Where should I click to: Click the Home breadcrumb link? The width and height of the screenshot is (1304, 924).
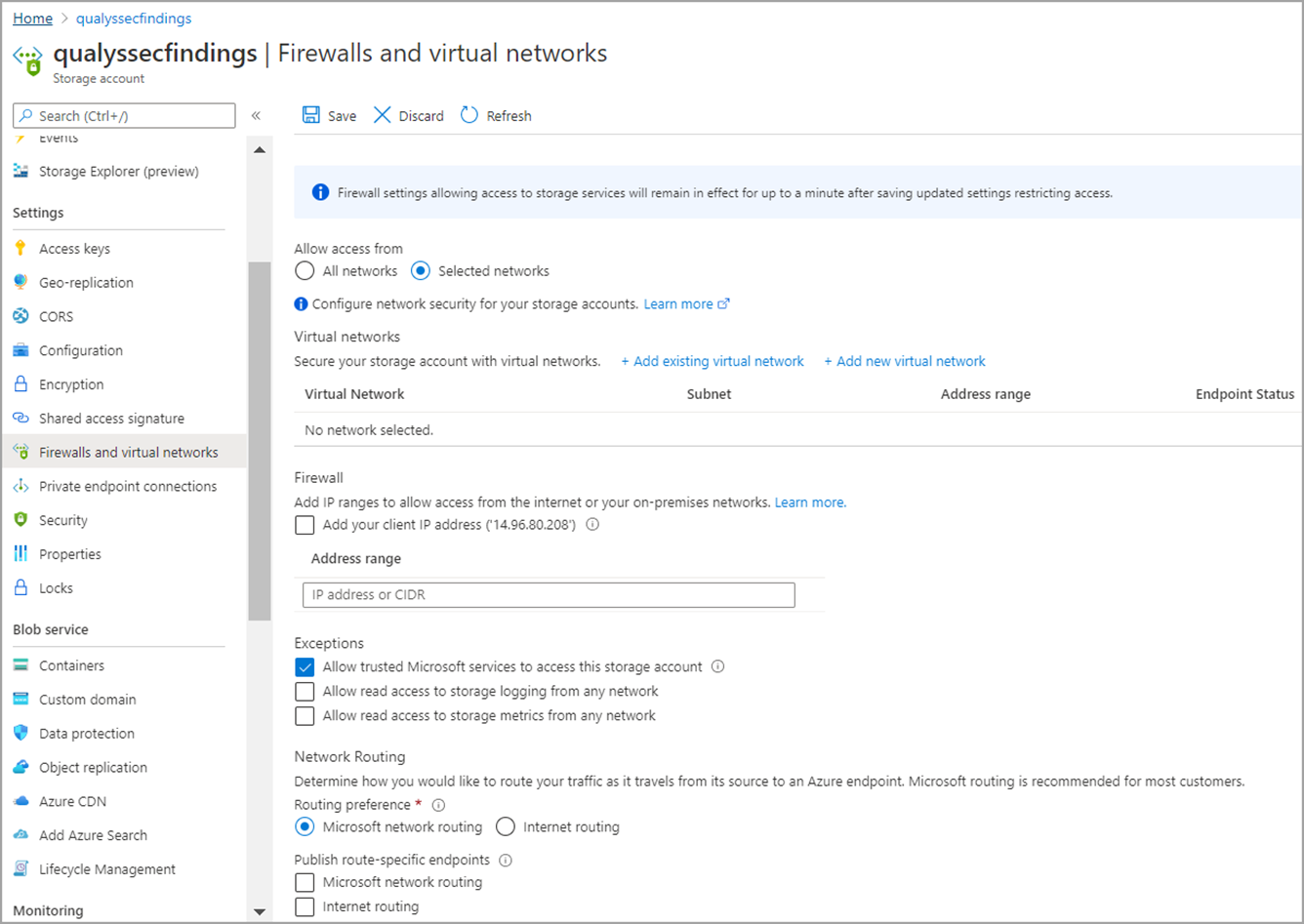coord(32,18)
